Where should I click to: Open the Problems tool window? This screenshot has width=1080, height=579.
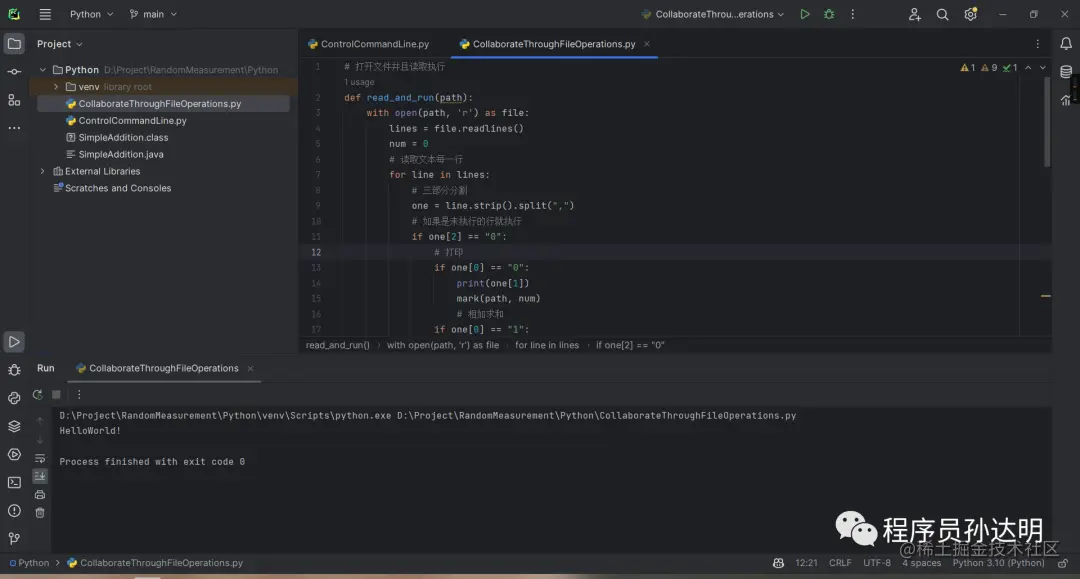click(x=14, y=511)
